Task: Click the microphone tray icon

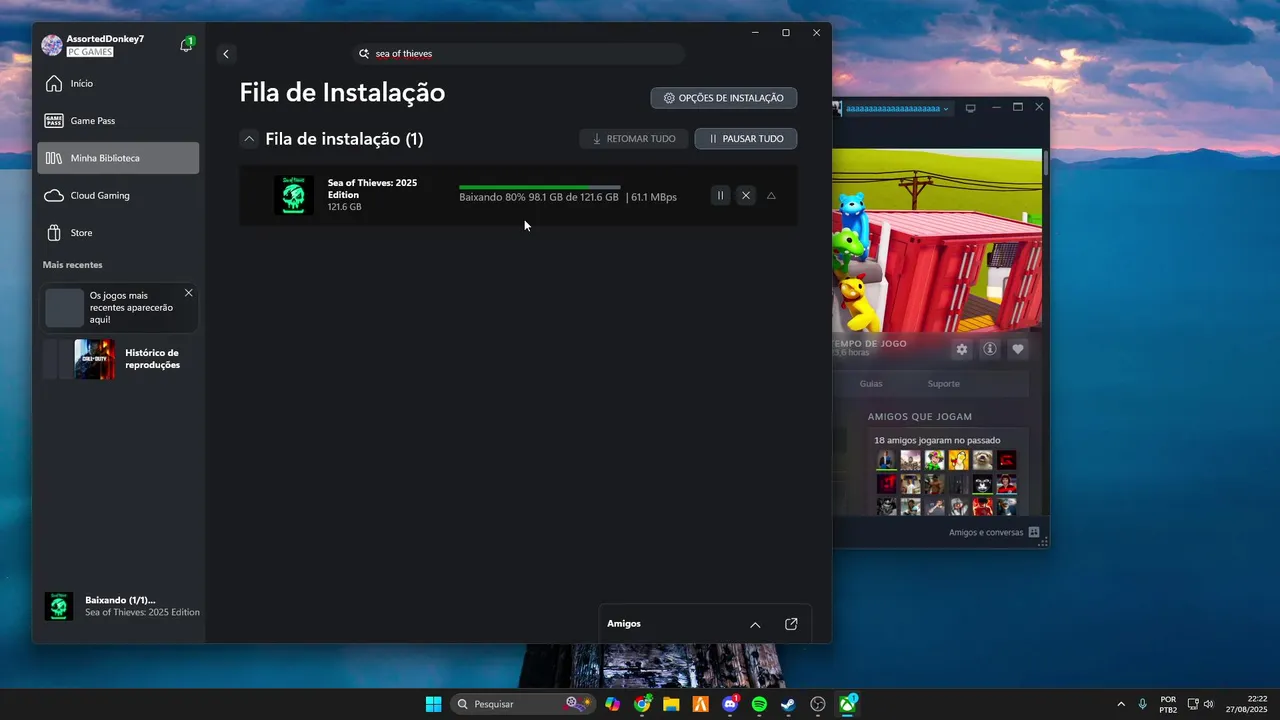Action: [1143, 704]
